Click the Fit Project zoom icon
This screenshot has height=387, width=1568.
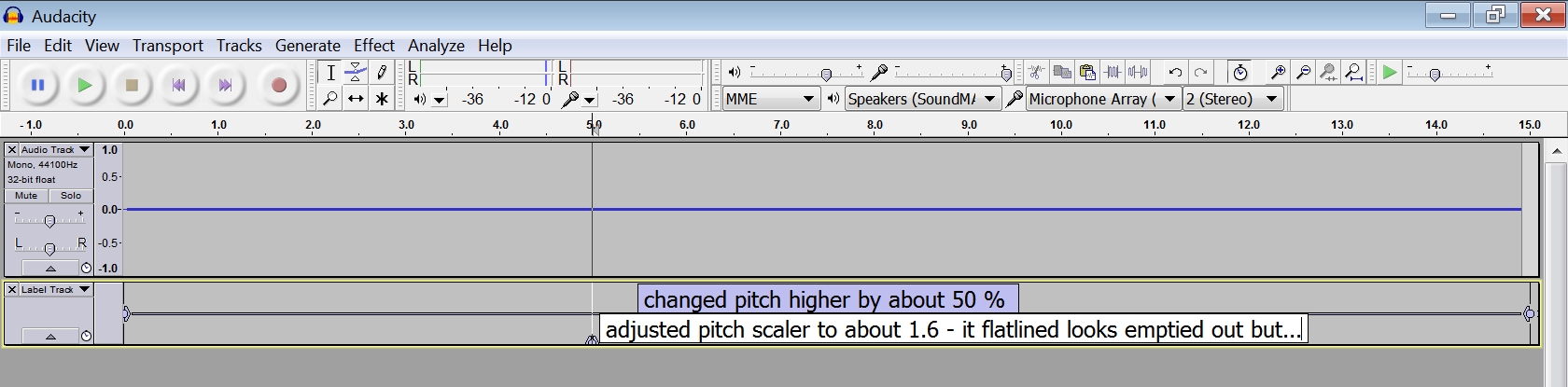[x=1353, y=73]
